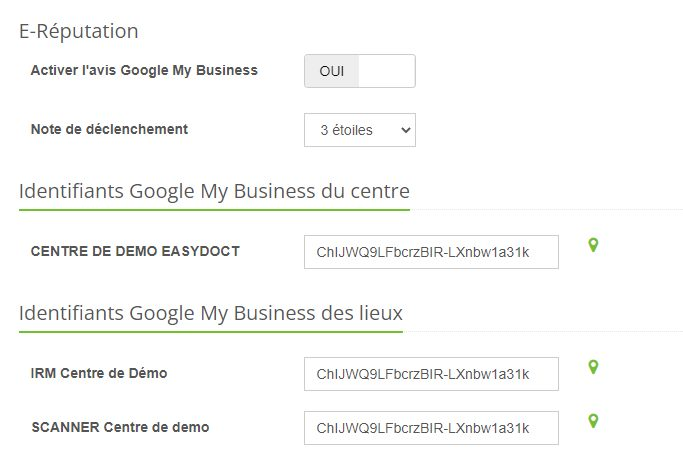Viewport: 683px width, 465px height.
Task: Open the Note de déclenchement dropdown
Action: (x=359, y=130)
